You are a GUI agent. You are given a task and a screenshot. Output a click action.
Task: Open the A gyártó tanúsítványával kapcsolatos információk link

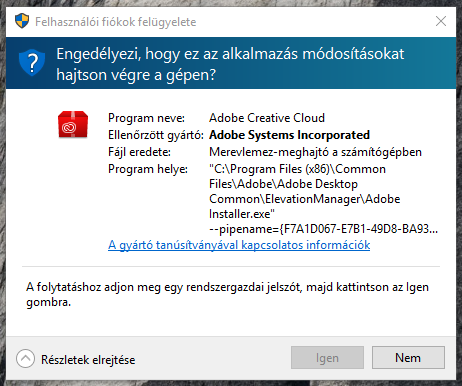click(239, 245)
